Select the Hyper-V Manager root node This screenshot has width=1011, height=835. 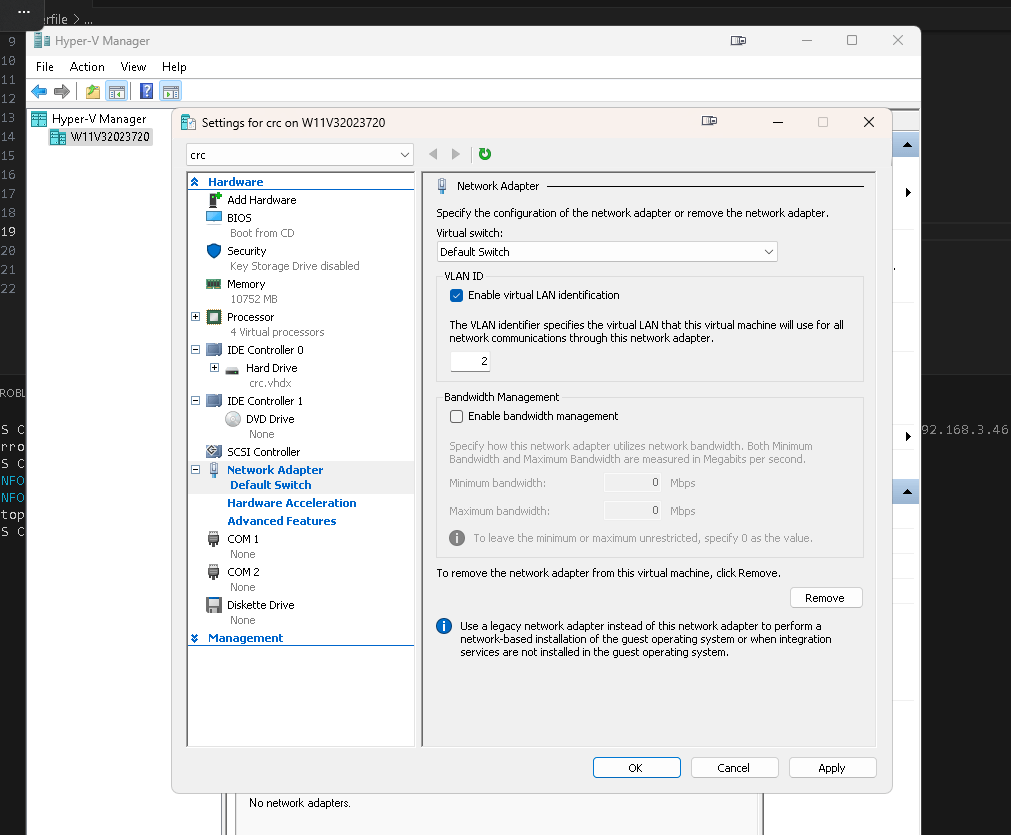coord(99,119)
